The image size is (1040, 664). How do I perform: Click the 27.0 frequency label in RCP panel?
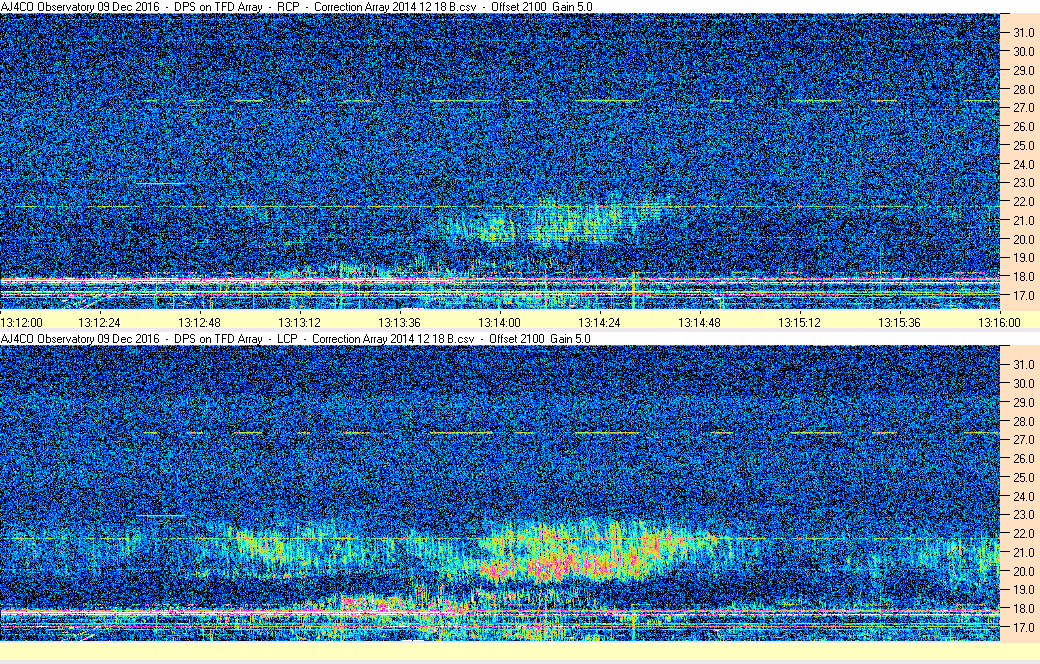pyautogui.click(x=1023, y=107)
